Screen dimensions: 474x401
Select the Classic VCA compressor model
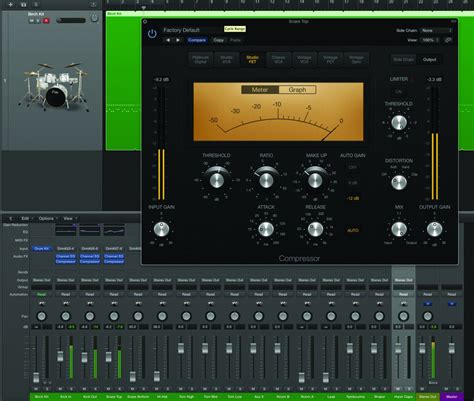pos(278,59)
